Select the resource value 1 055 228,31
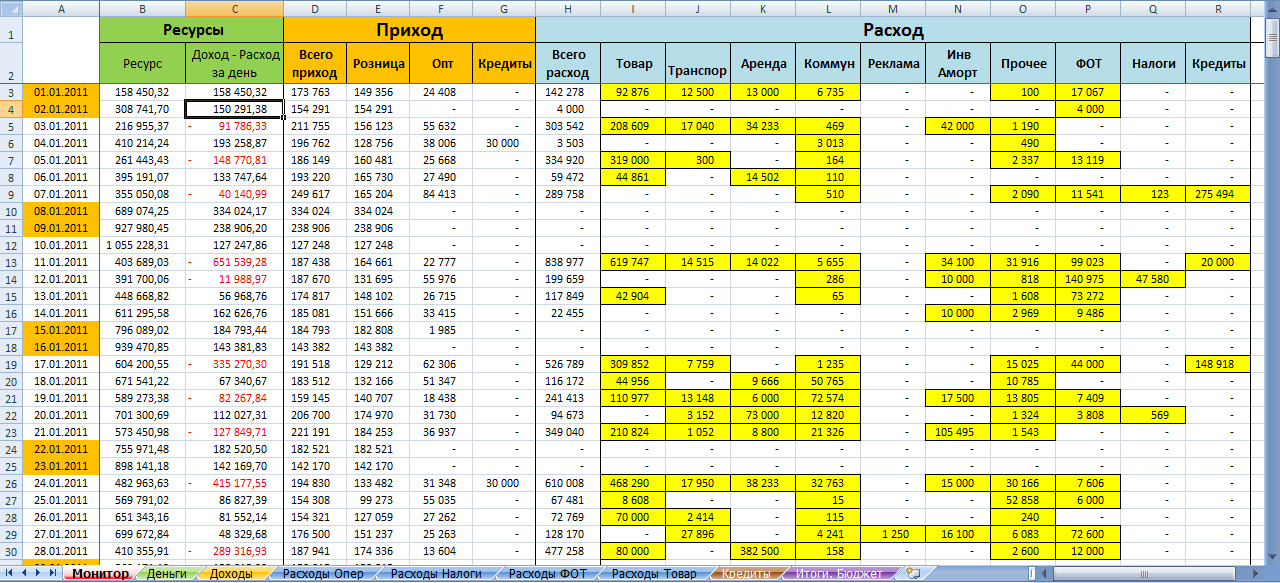 [x=142, y=245]
